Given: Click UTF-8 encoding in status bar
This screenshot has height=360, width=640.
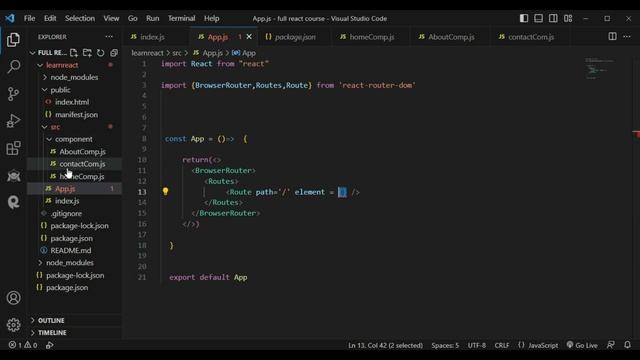Looking at the screenshot, I should pos(476,345).
